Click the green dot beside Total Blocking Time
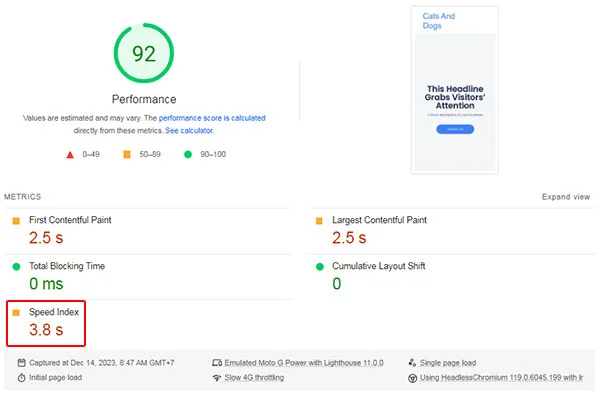The width and height of the screenshot is (600, 394). click(16, 267)
